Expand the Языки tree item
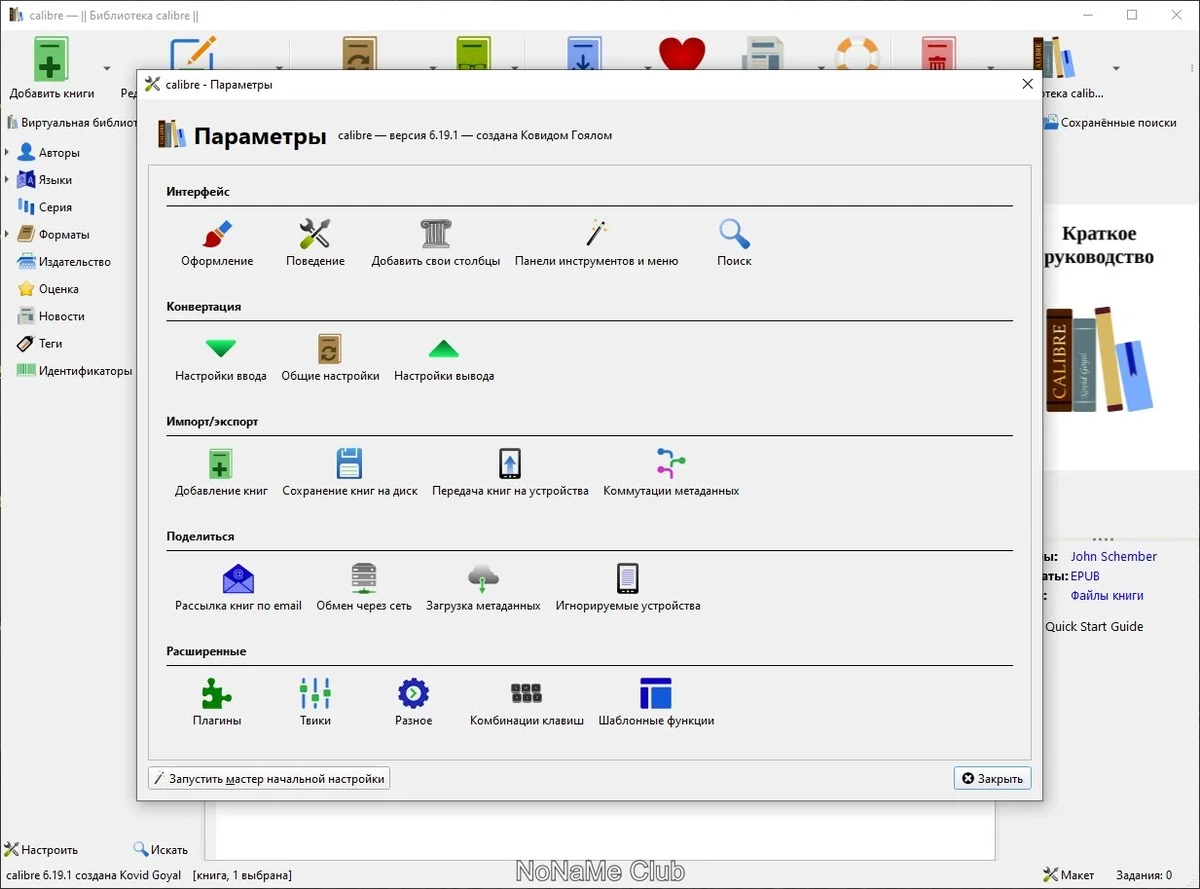The image size is (1200, 889). [x=7, y=180]
